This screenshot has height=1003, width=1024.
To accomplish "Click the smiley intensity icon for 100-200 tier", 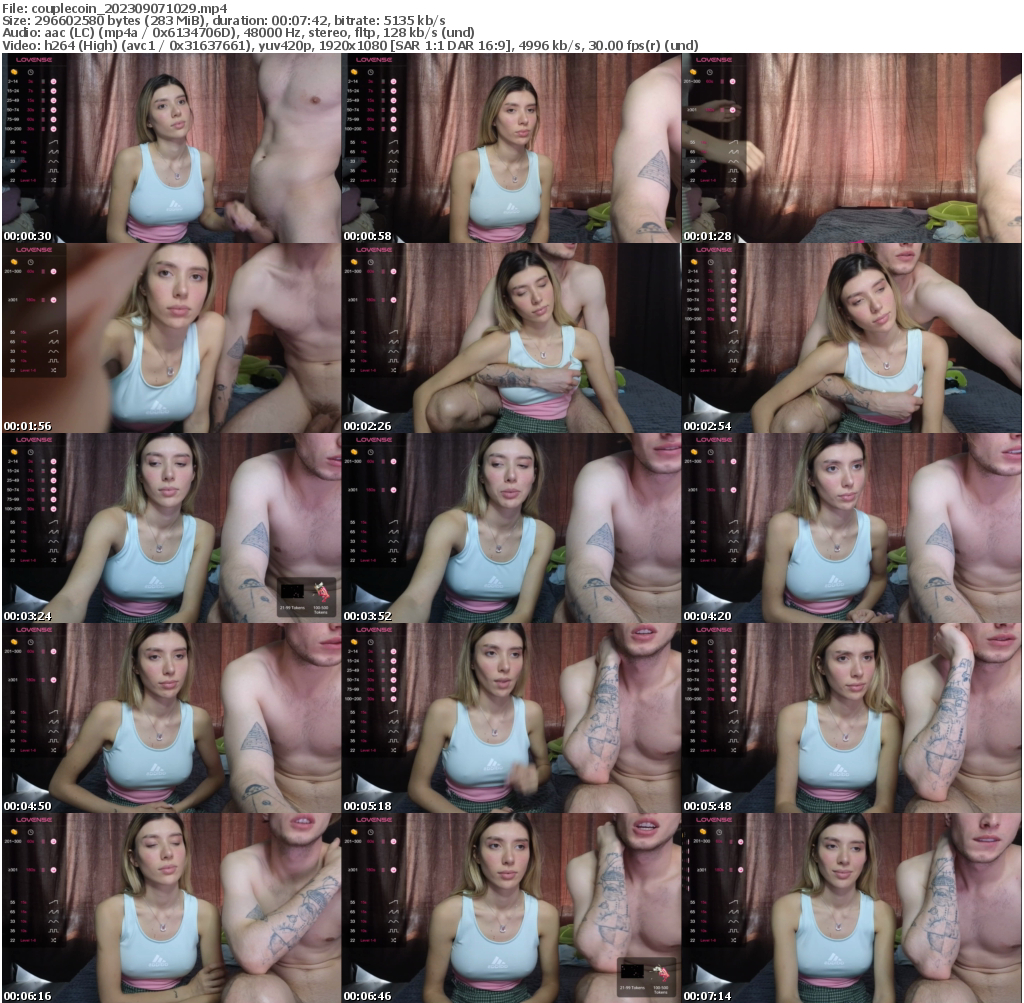I will point(53,128).
